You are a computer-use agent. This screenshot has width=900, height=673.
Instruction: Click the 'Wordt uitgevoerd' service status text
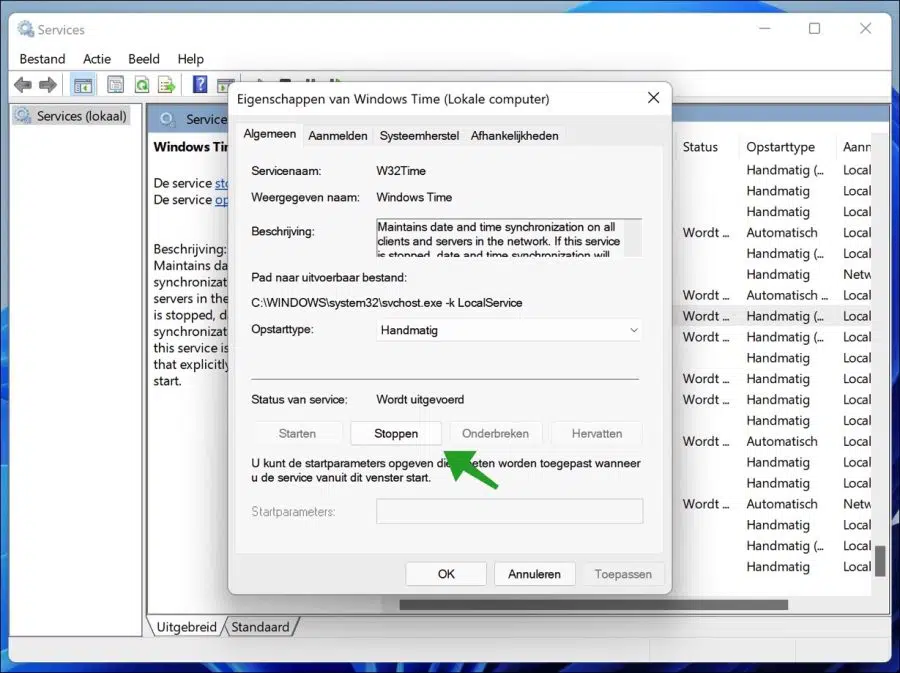point(420,399)
